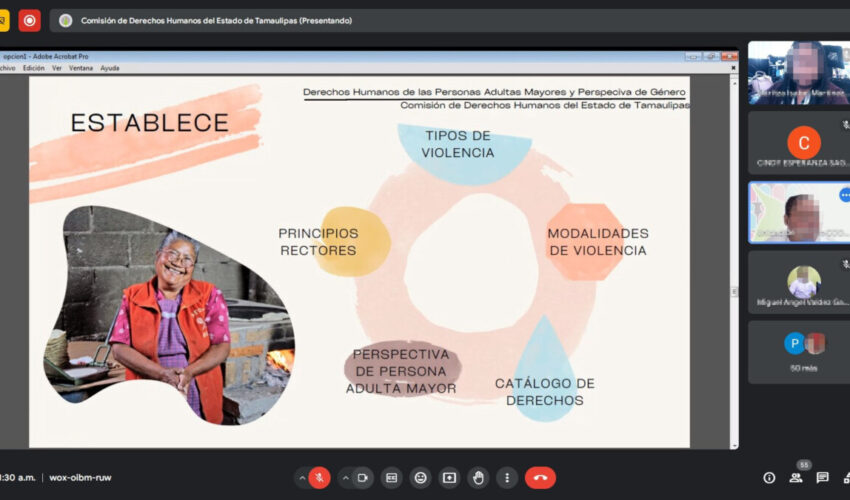
Task: Open the Ayuda menu in Acrobat
Action: tap(110, 68)
